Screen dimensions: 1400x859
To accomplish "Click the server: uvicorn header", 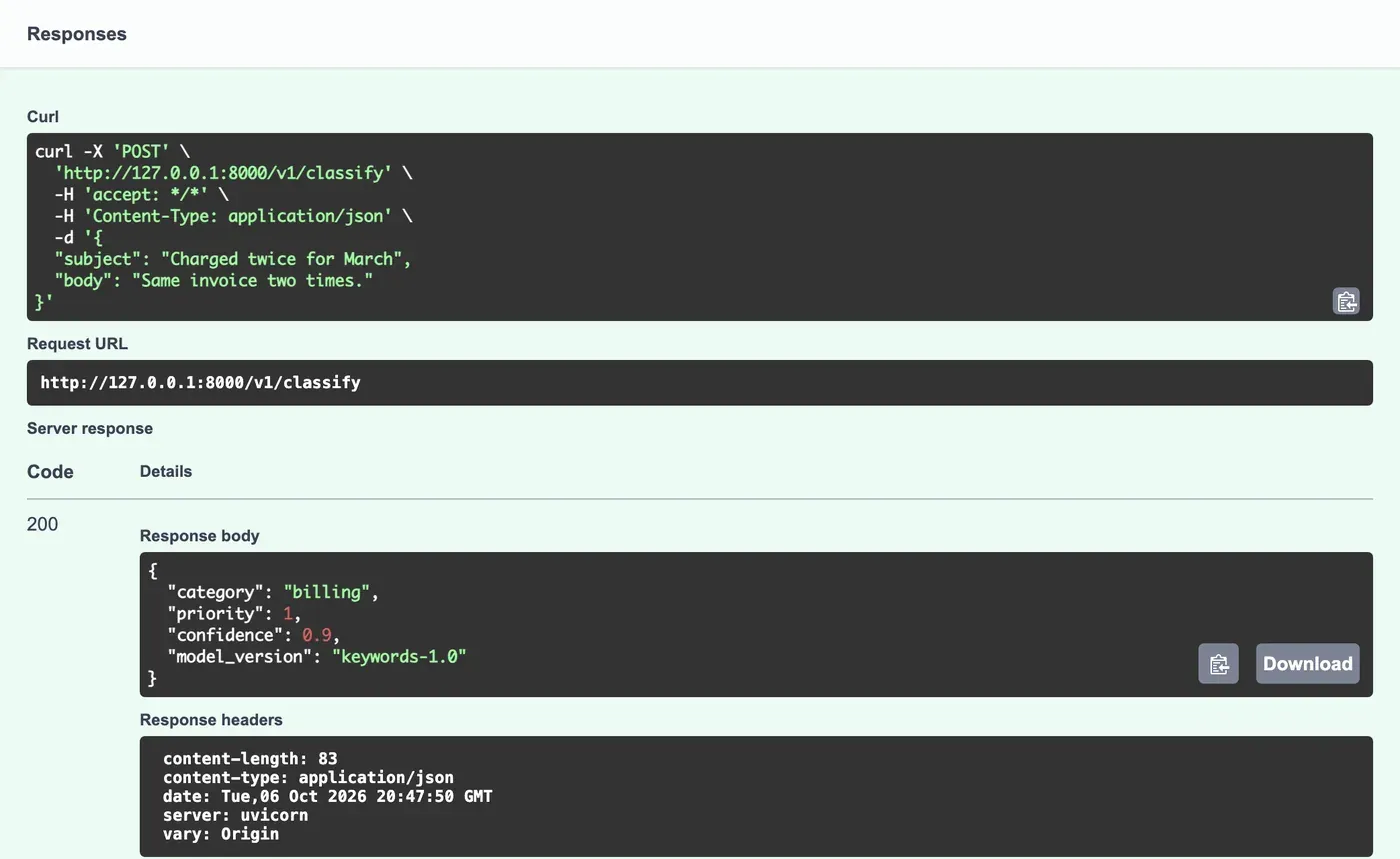I will pyautogui.click(x=235, y=815).
